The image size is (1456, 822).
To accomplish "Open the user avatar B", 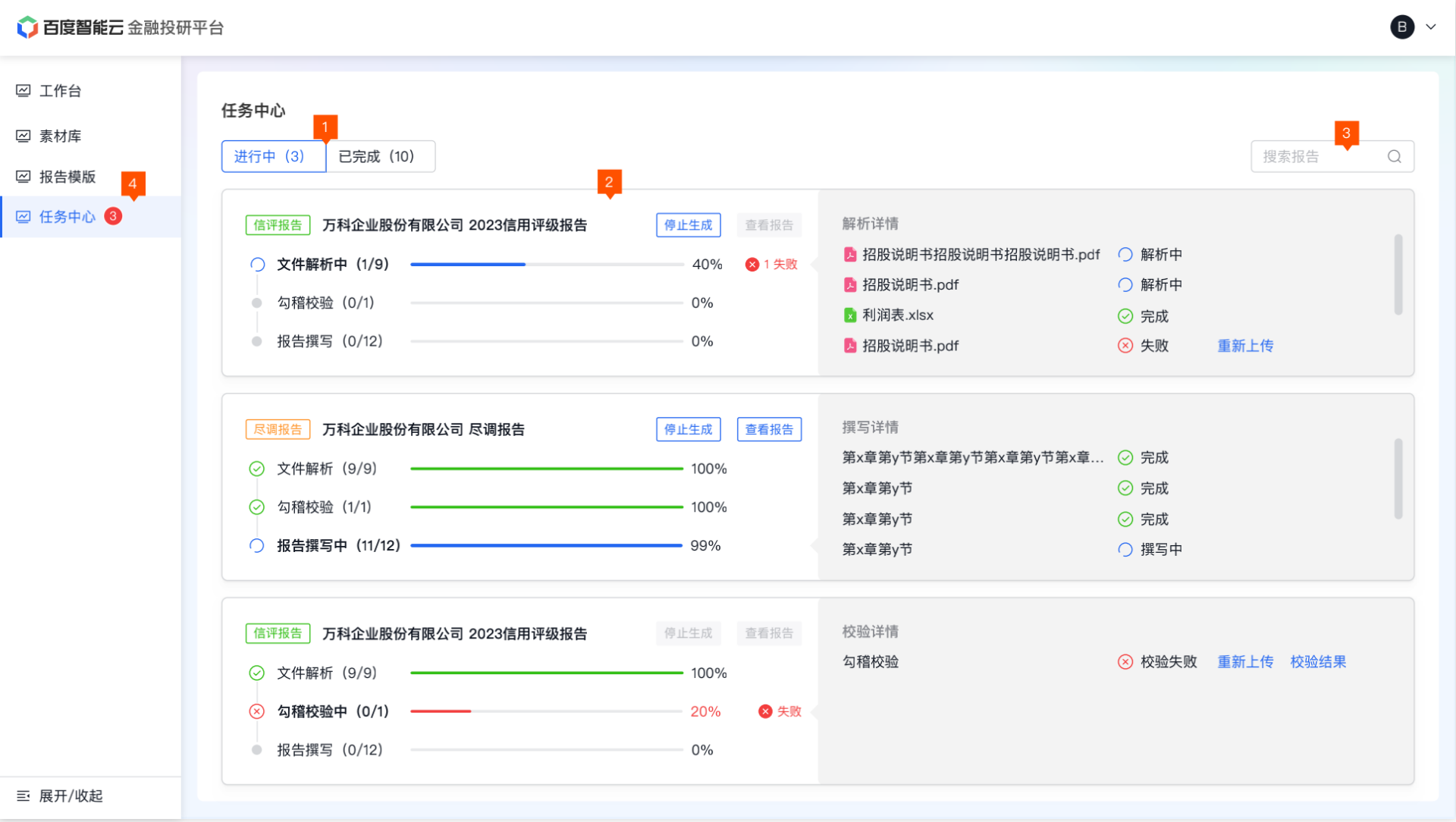I will pyautogui.click(x=1401, y=27).
